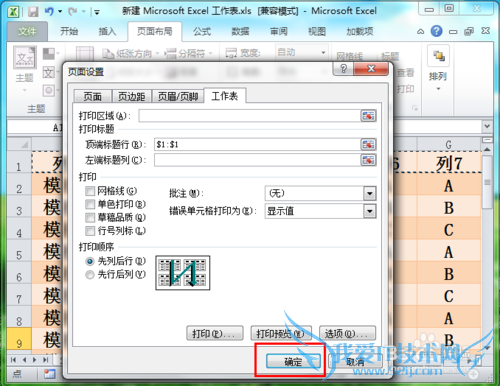The image size is (500, 386).
Task: Click the 顶端标题行 input field
Action: pos(257,144)
